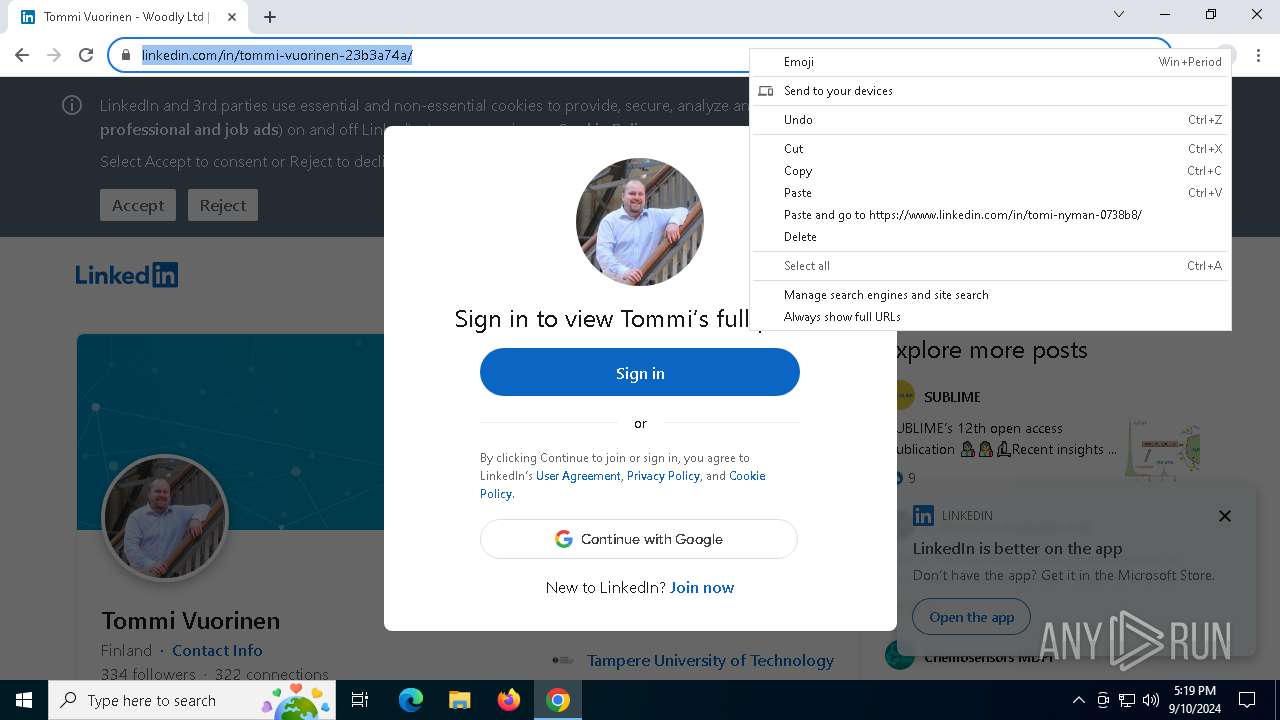Viewport: 1280px width, 720px height.
Task: Show hidden tray icons chevron
Action: pos(1078,700)
